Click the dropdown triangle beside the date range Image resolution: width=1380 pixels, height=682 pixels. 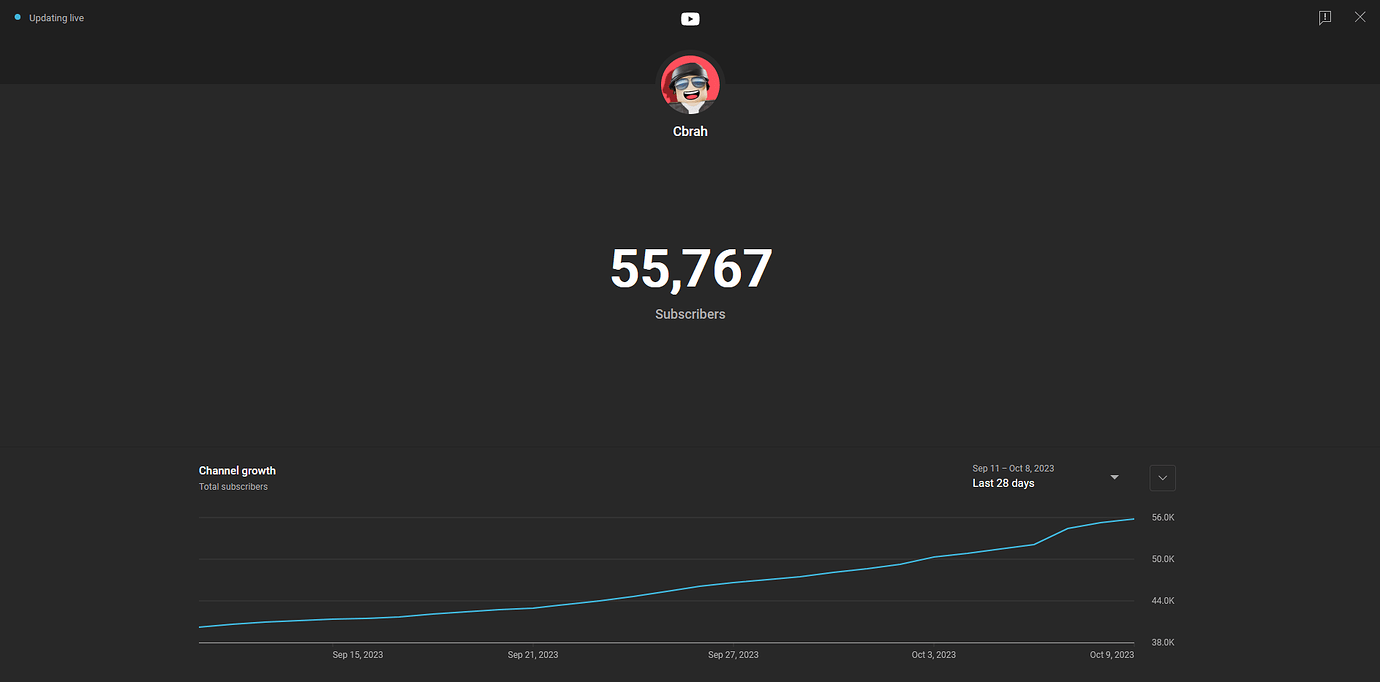[1113, 477]
